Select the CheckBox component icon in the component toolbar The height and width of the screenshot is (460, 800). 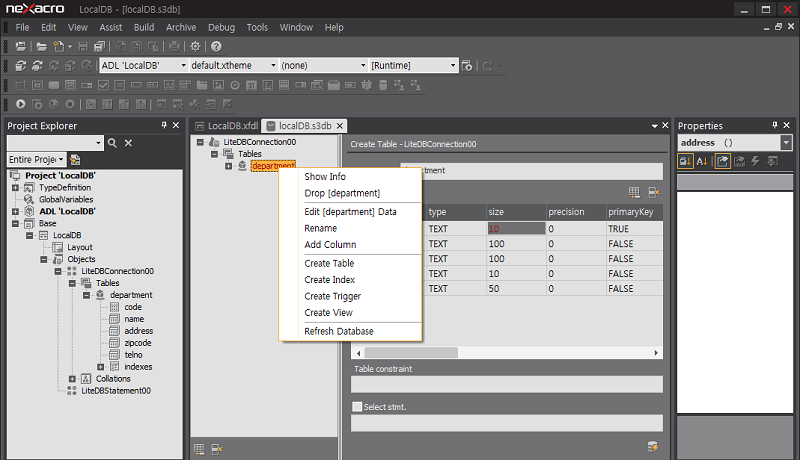point(103,85)
